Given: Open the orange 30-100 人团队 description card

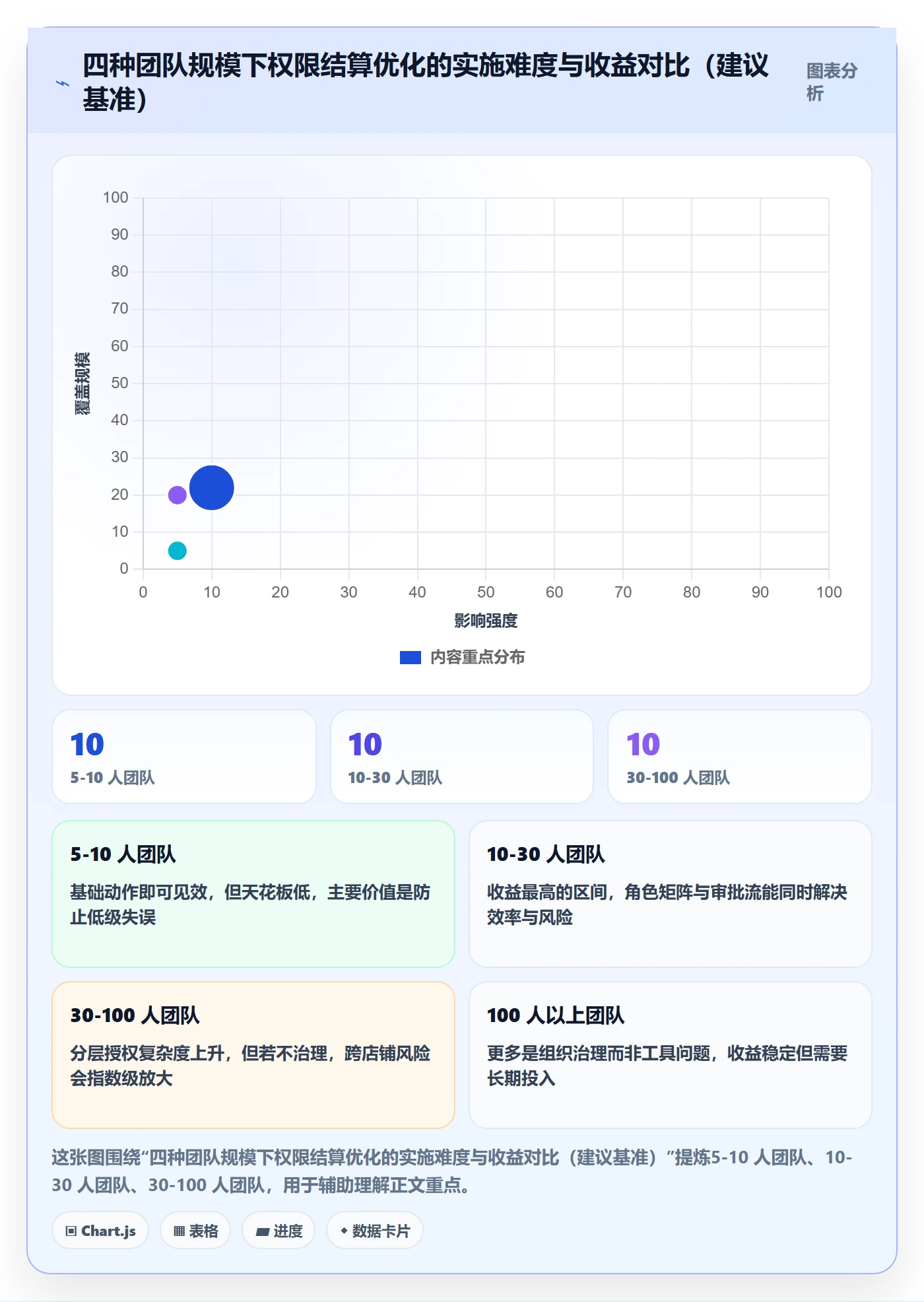Looking at the screenshot, I should pos(253,1055).
